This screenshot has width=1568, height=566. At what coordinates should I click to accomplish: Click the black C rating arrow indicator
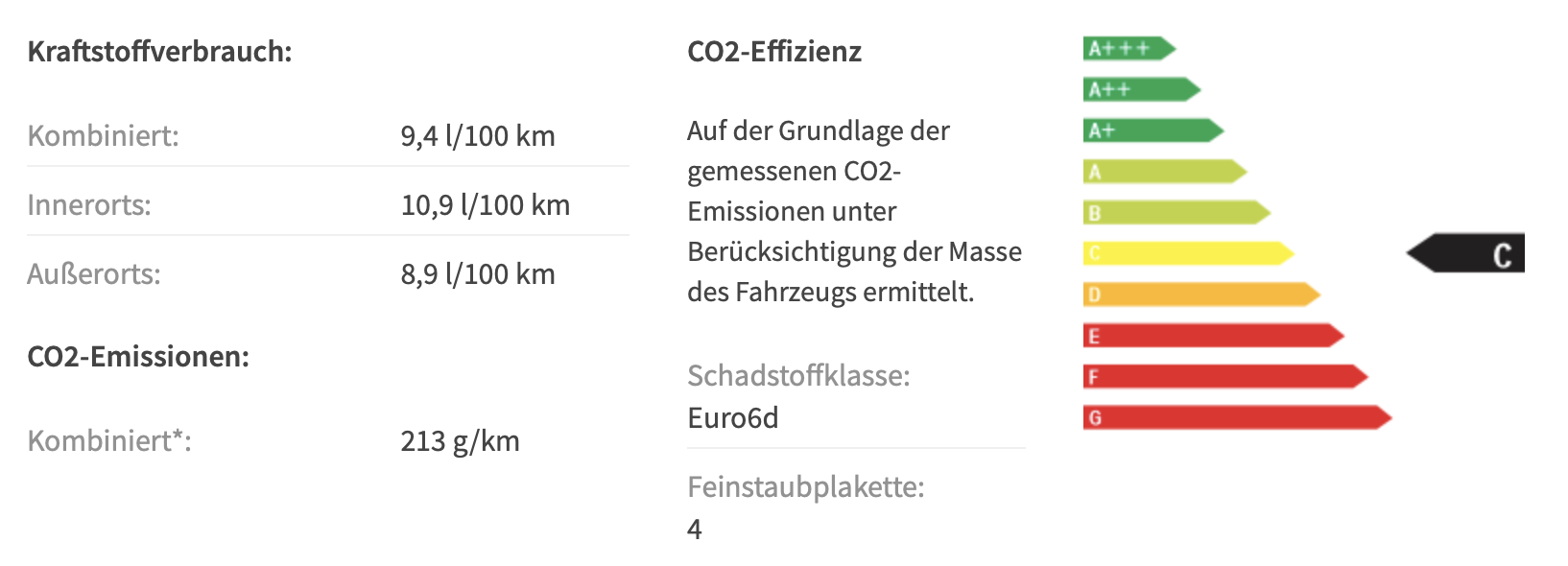tap(1465, 253)
